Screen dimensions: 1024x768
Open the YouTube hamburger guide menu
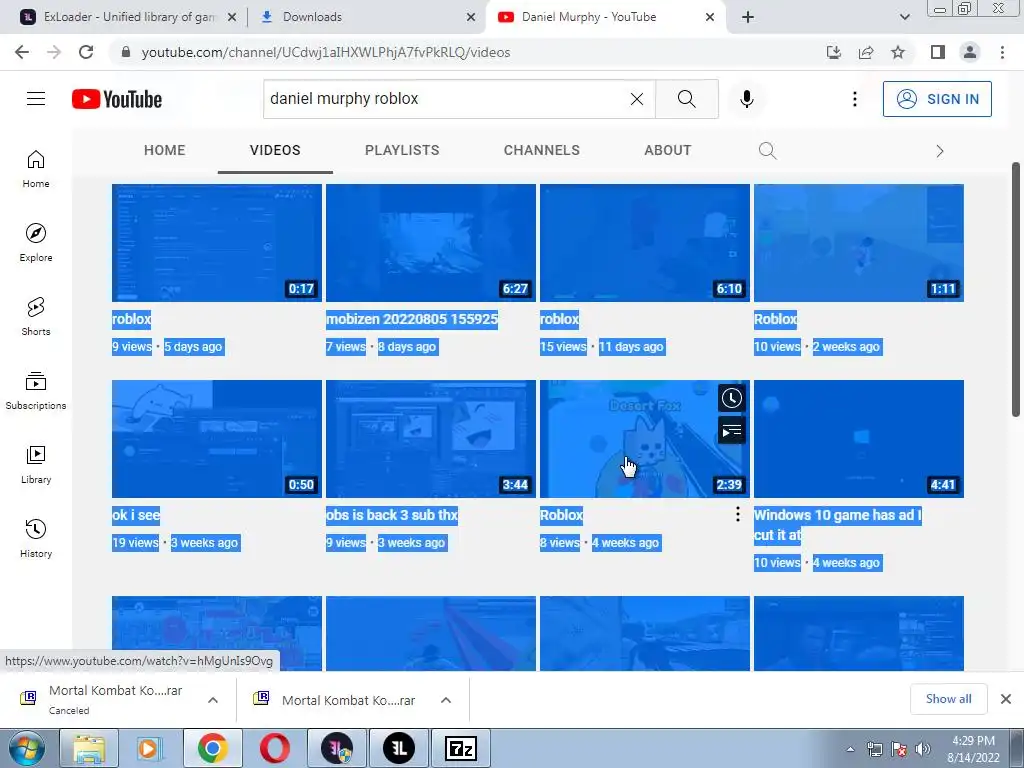click(x=36, y=99)
